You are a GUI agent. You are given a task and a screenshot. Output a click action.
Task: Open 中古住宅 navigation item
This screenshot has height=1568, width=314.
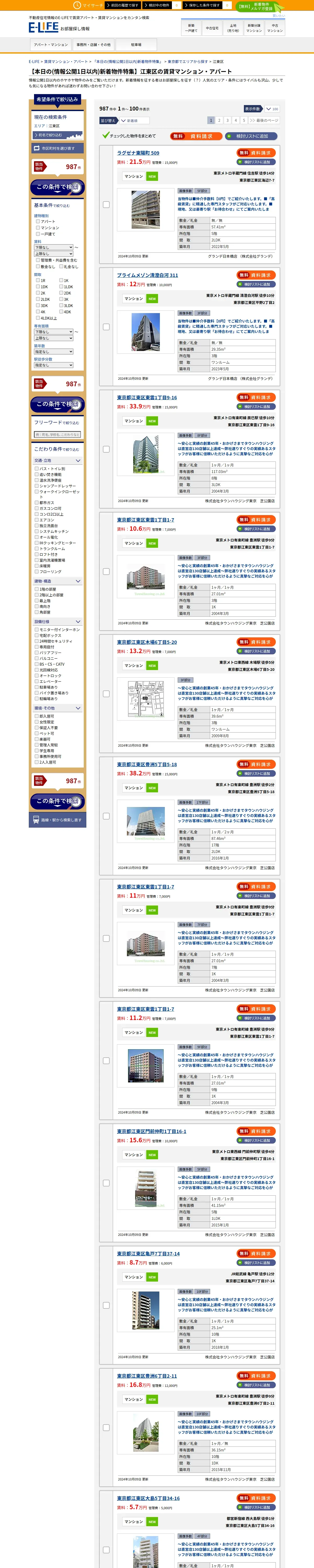point(212,28)
